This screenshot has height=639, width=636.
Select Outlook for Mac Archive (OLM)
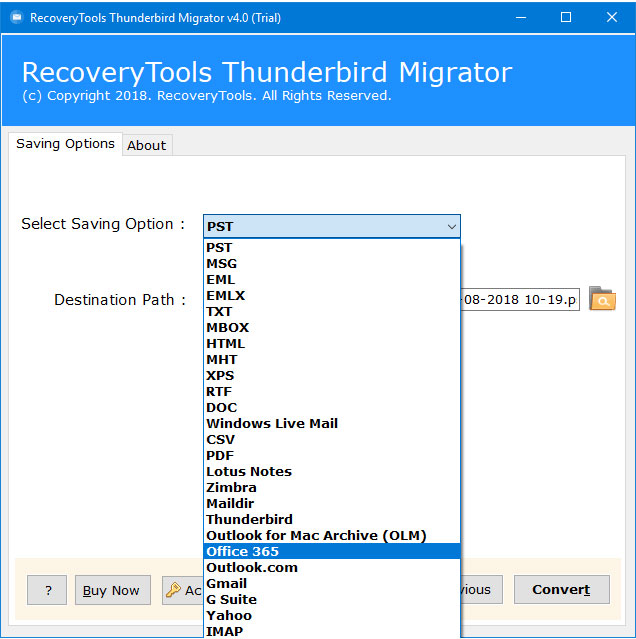pos(332,535)
